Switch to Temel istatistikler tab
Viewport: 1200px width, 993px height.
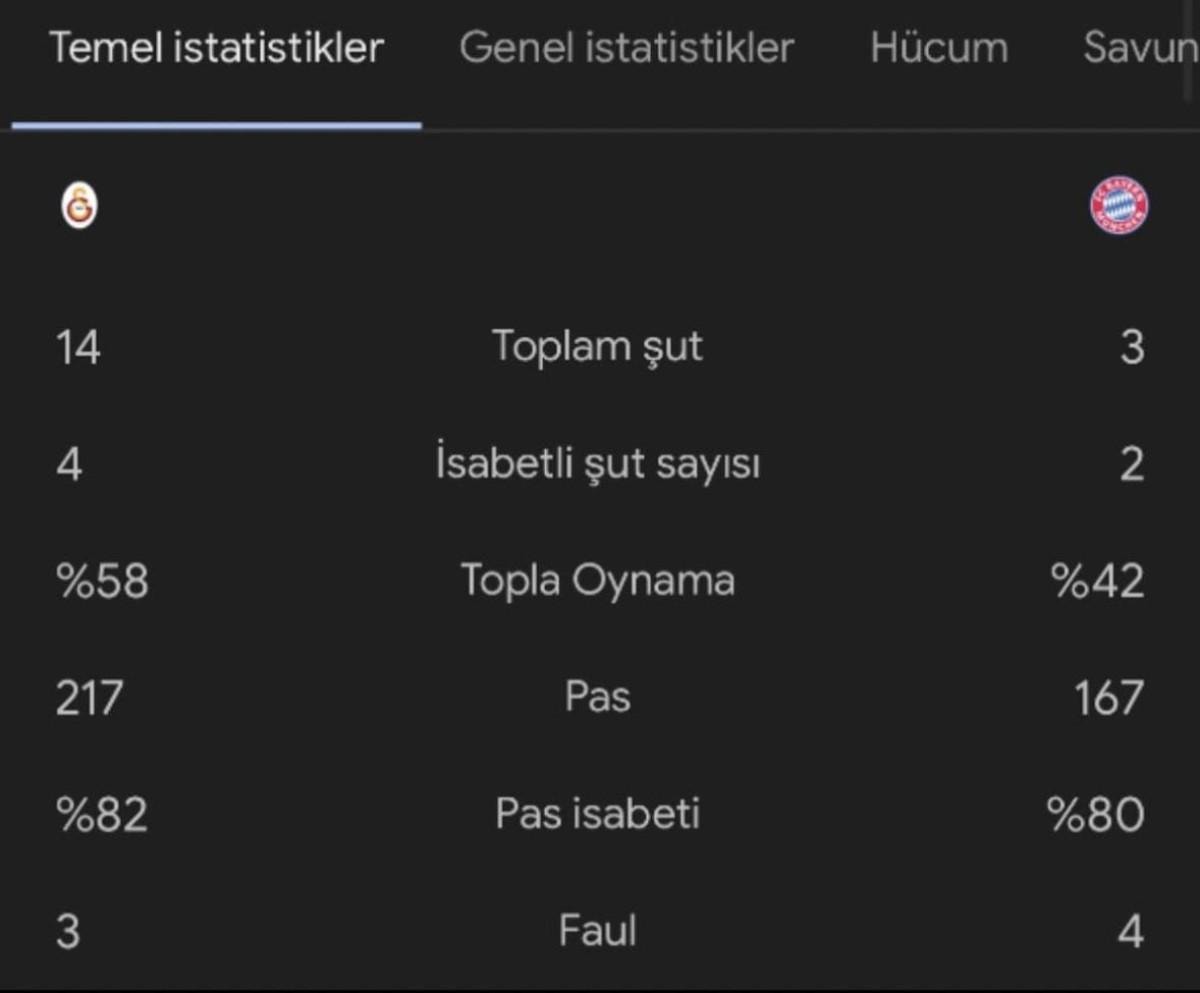pos(216,48)
